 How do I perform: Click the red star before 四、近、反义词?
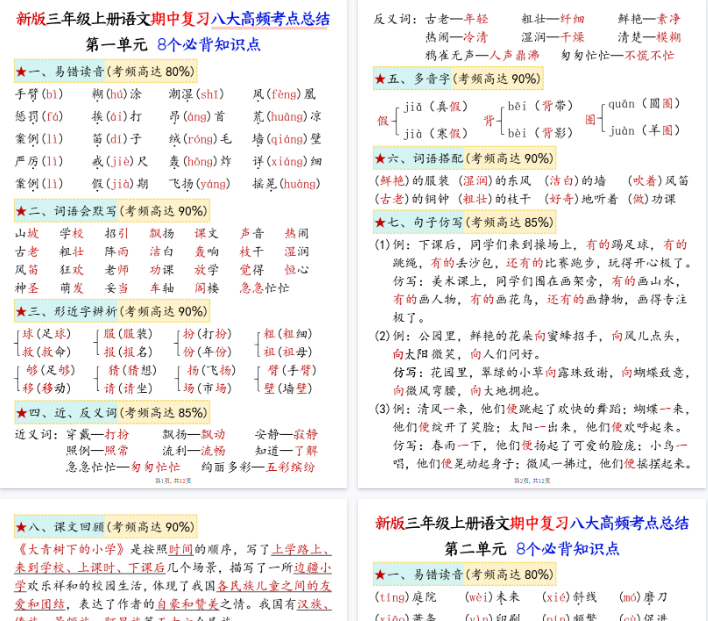21,411
